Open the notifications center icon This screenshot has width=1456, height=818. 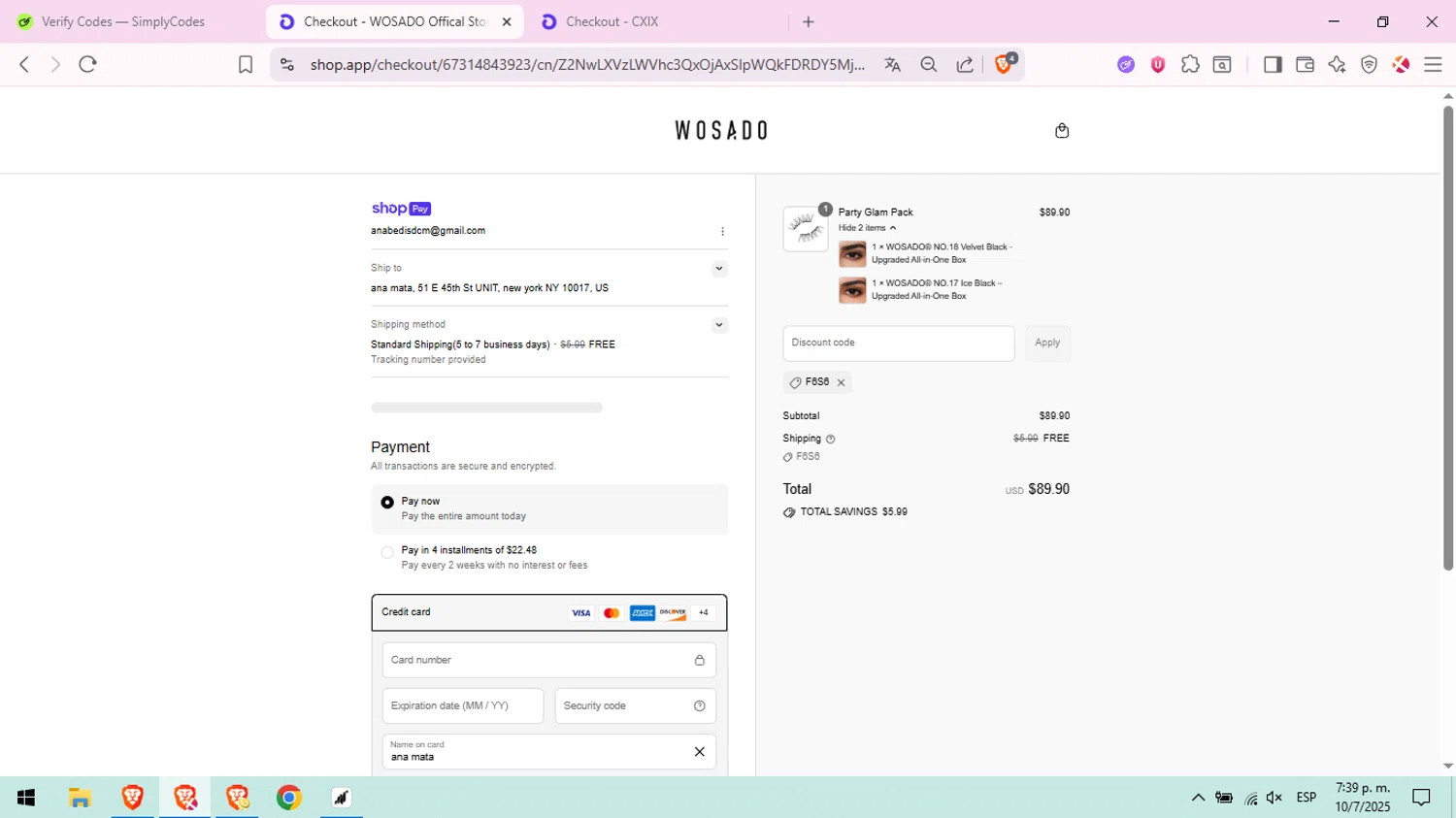[1422, 798]
